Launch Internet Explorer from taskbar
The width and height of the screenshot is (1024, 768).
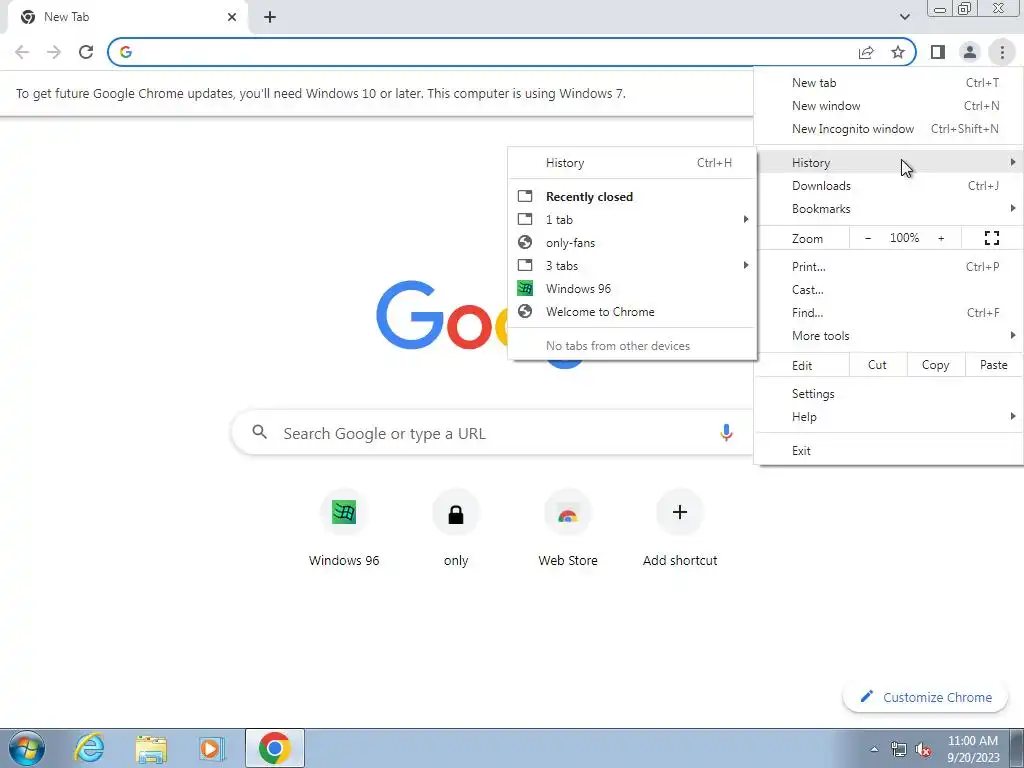coord(89,748)
